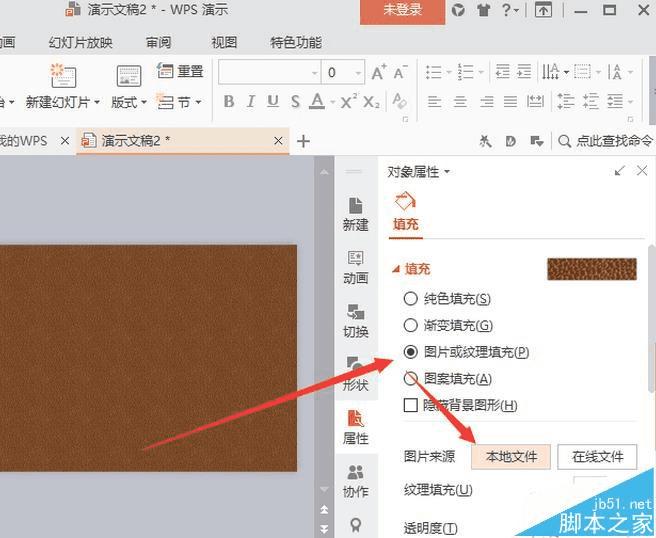This screenshot has width=656, height=538.
Task: Increase indent level
Action: point(524,72)
